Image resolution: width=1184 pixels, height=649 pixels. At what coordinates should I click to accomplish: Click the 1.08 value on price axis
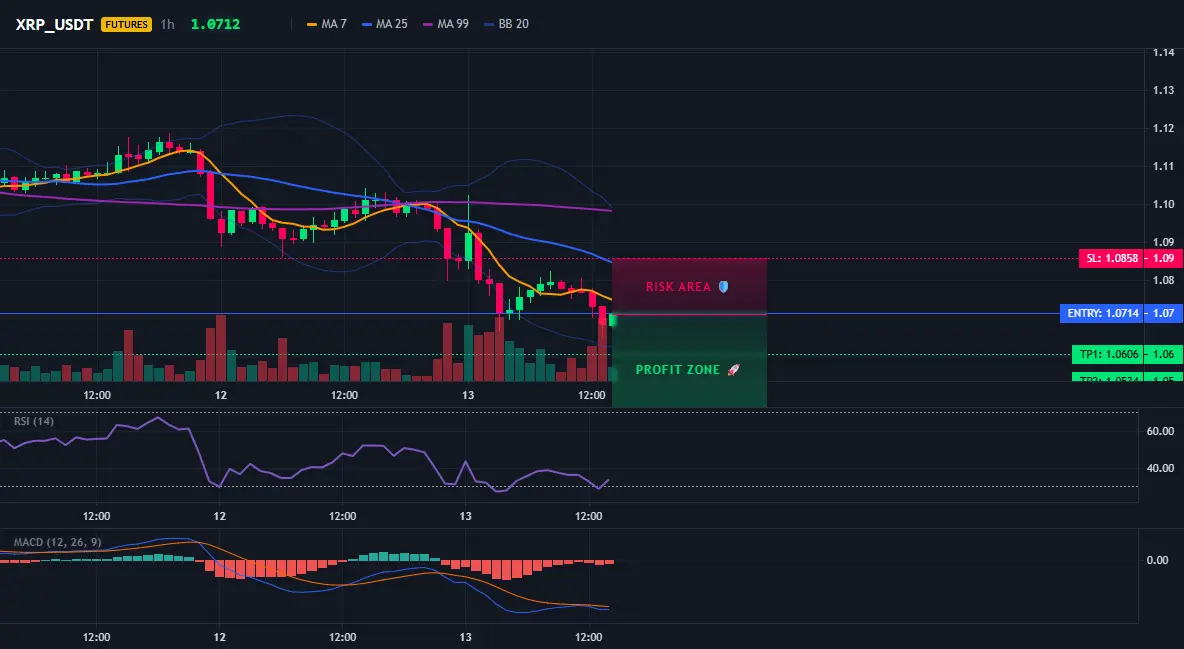tap(1163, 280)
